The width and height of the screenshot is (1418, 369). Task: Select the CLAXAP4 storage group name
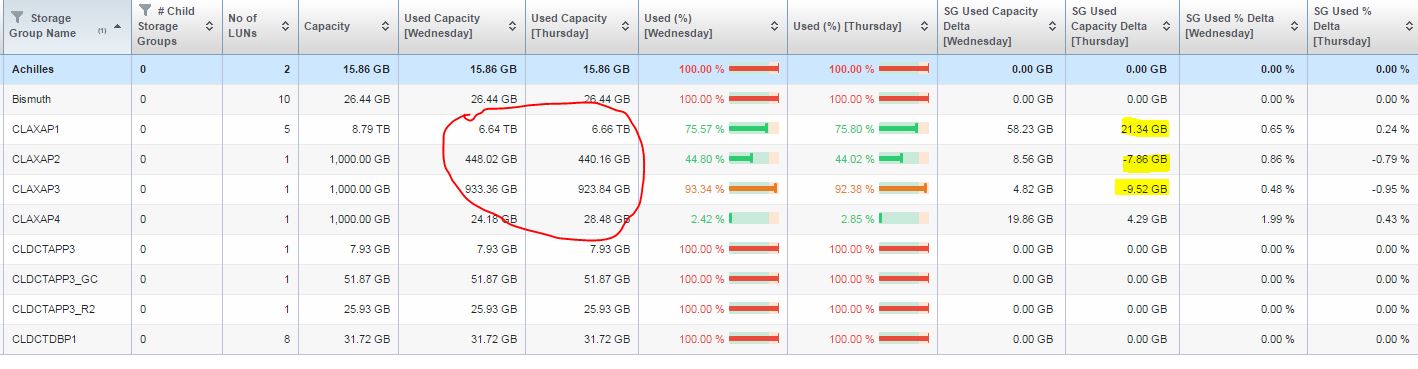[36, 220]
